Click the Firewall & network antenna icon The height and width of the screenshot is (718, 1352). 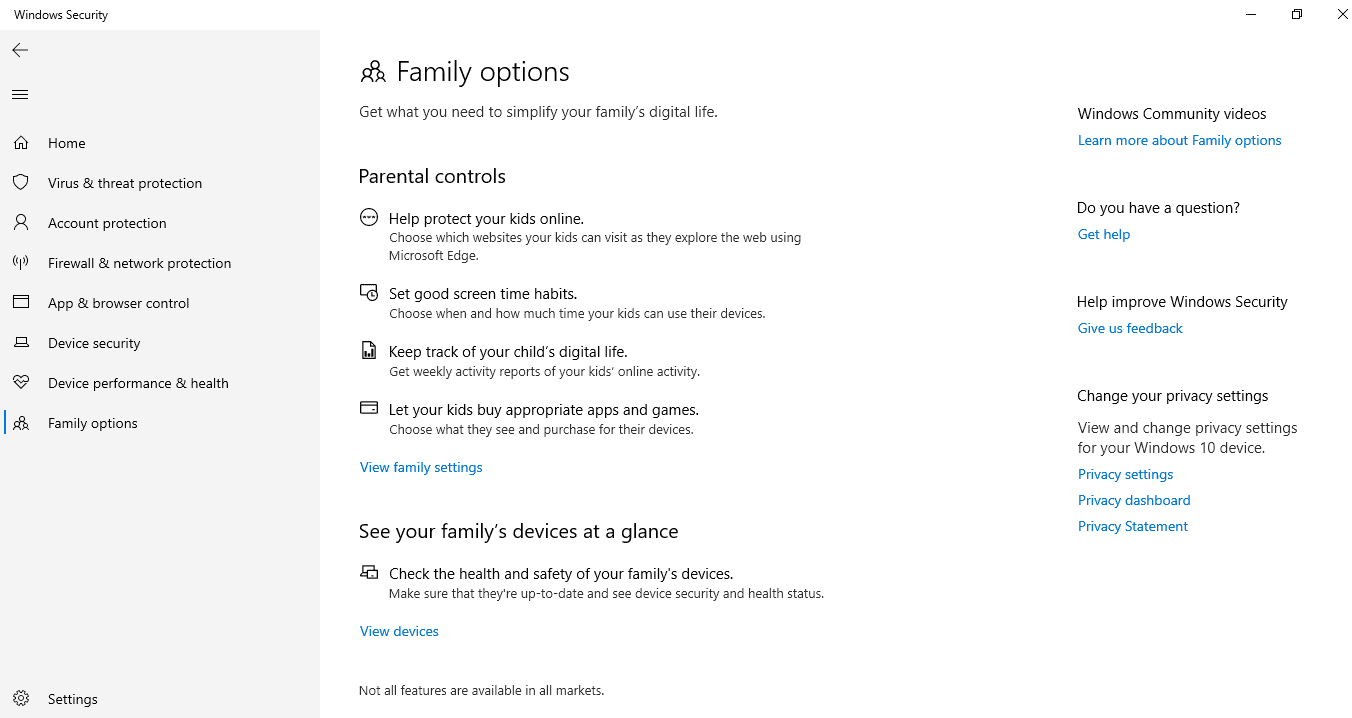point(20,263)
